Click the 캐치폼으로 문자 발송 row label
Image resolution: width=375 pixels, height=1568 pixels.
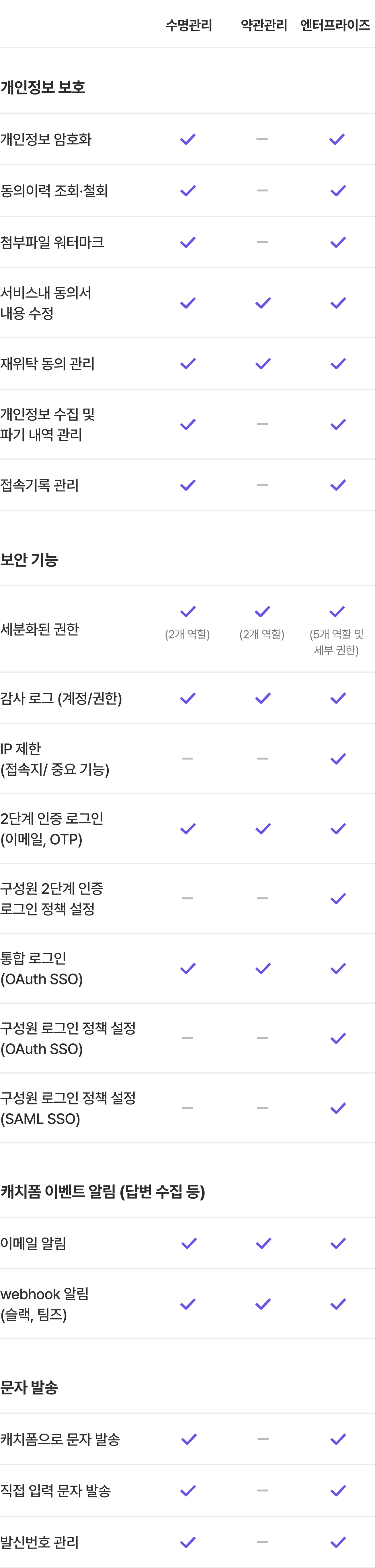pyautogui.click(x=60, y=1439)
